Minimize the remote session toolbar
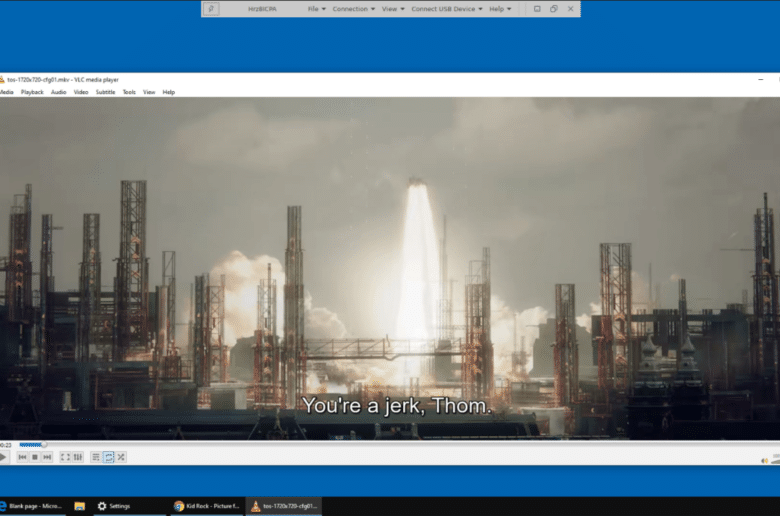Viewport: 780px width, 516px height. 537,9
